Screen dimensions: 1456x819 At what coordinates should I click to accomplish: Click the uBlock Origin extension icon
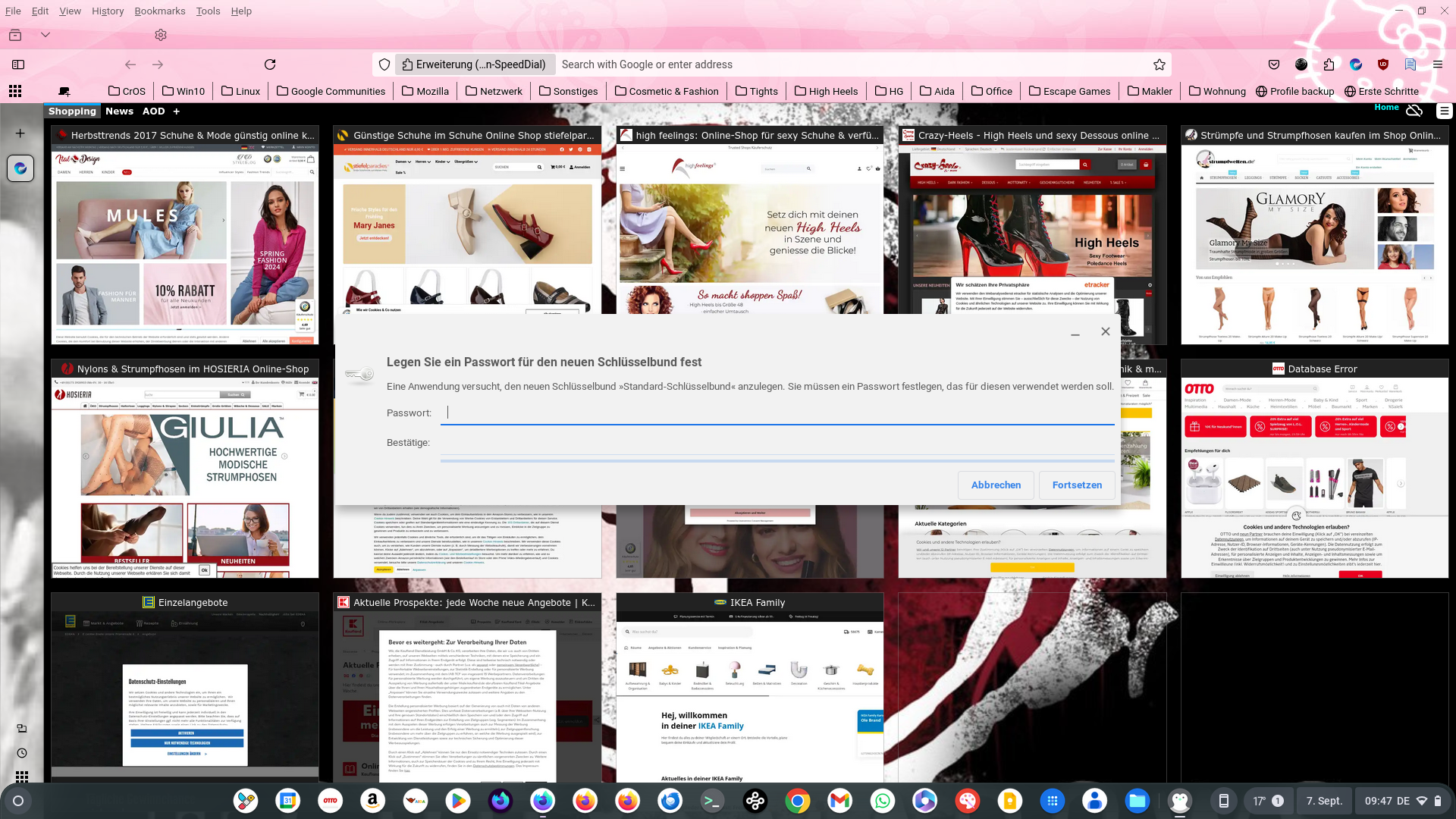tap(1383, 64)
